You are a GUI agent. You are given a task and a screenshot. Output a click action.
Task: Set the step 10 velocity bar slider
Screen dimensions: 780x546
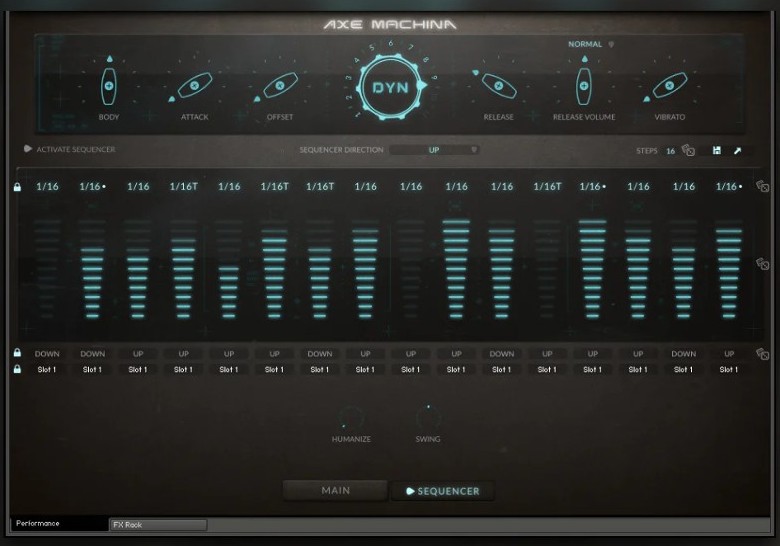coord(456,268)
